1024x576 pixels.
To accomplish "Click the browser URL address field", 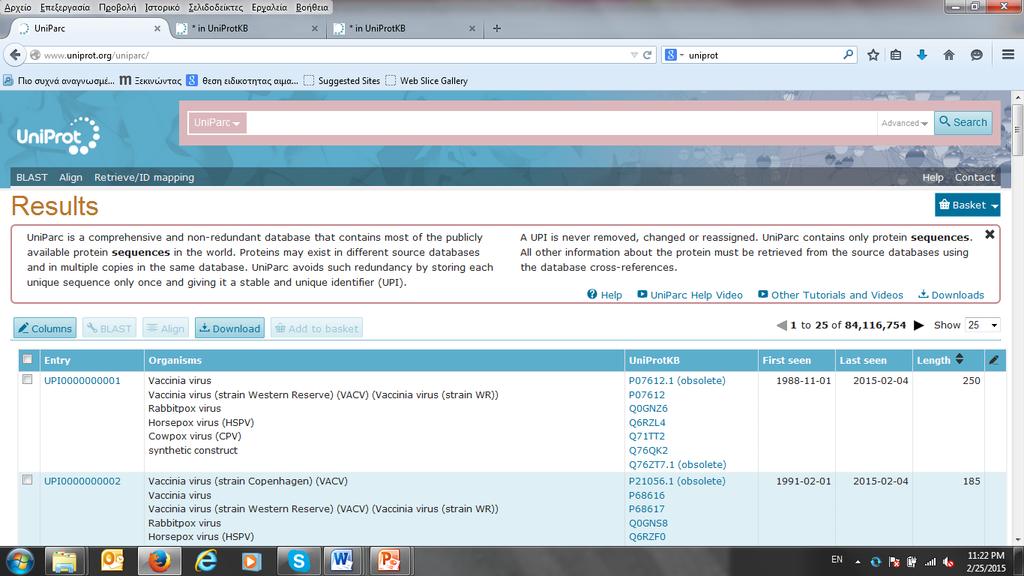I will point(333,56).
